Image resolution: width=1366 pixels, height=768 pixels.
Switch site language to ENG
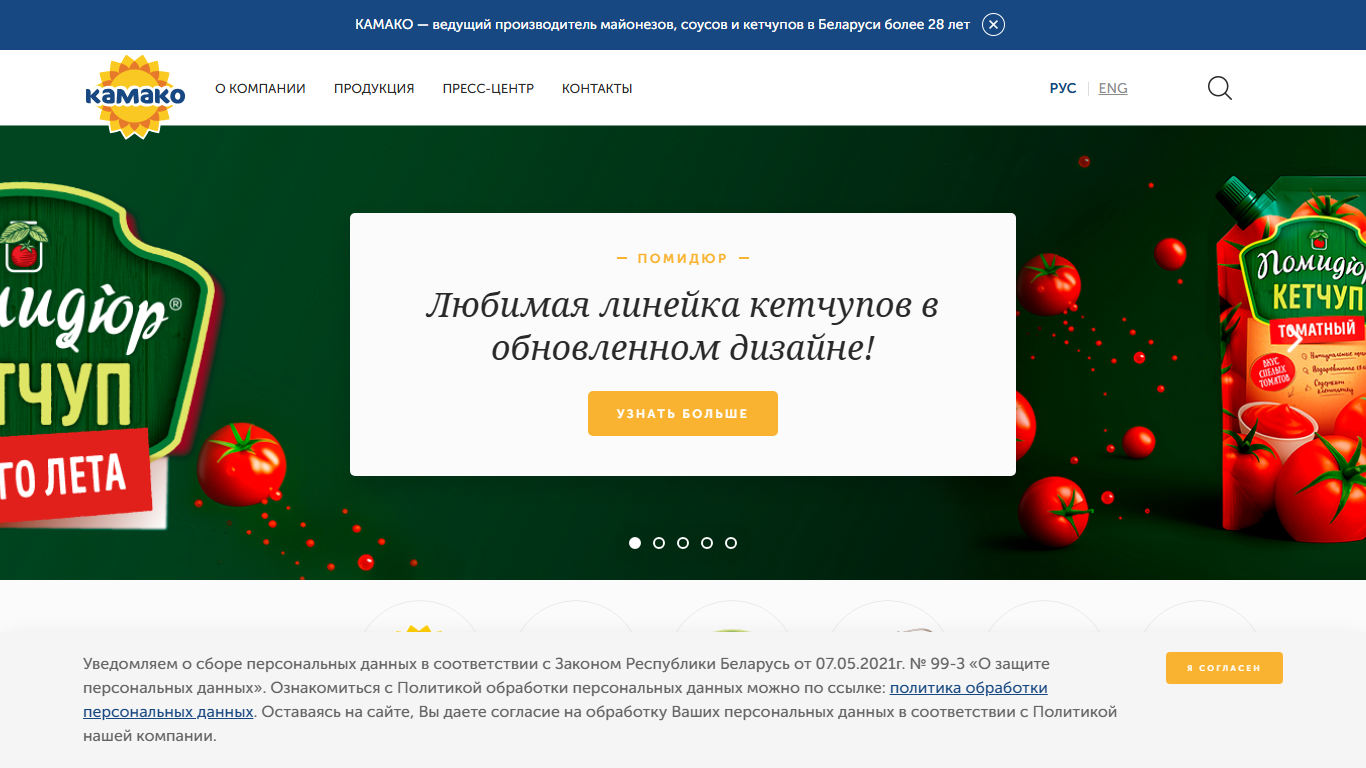coord(1113,88)
